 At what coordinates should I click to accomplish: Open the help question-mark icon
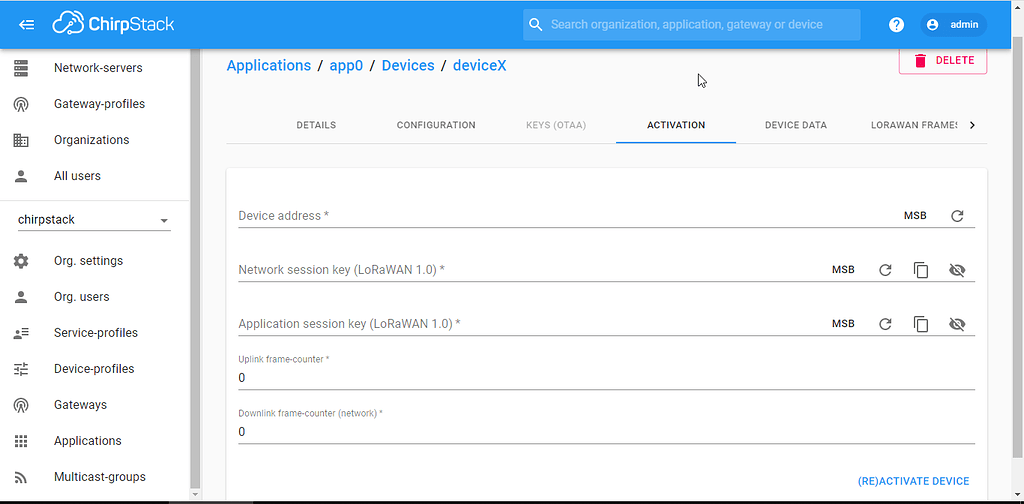[897, 25]
